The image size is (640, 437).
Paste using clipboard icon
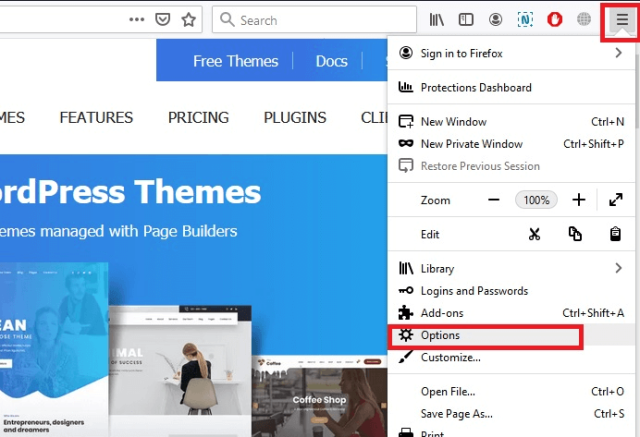pos(615,234)
